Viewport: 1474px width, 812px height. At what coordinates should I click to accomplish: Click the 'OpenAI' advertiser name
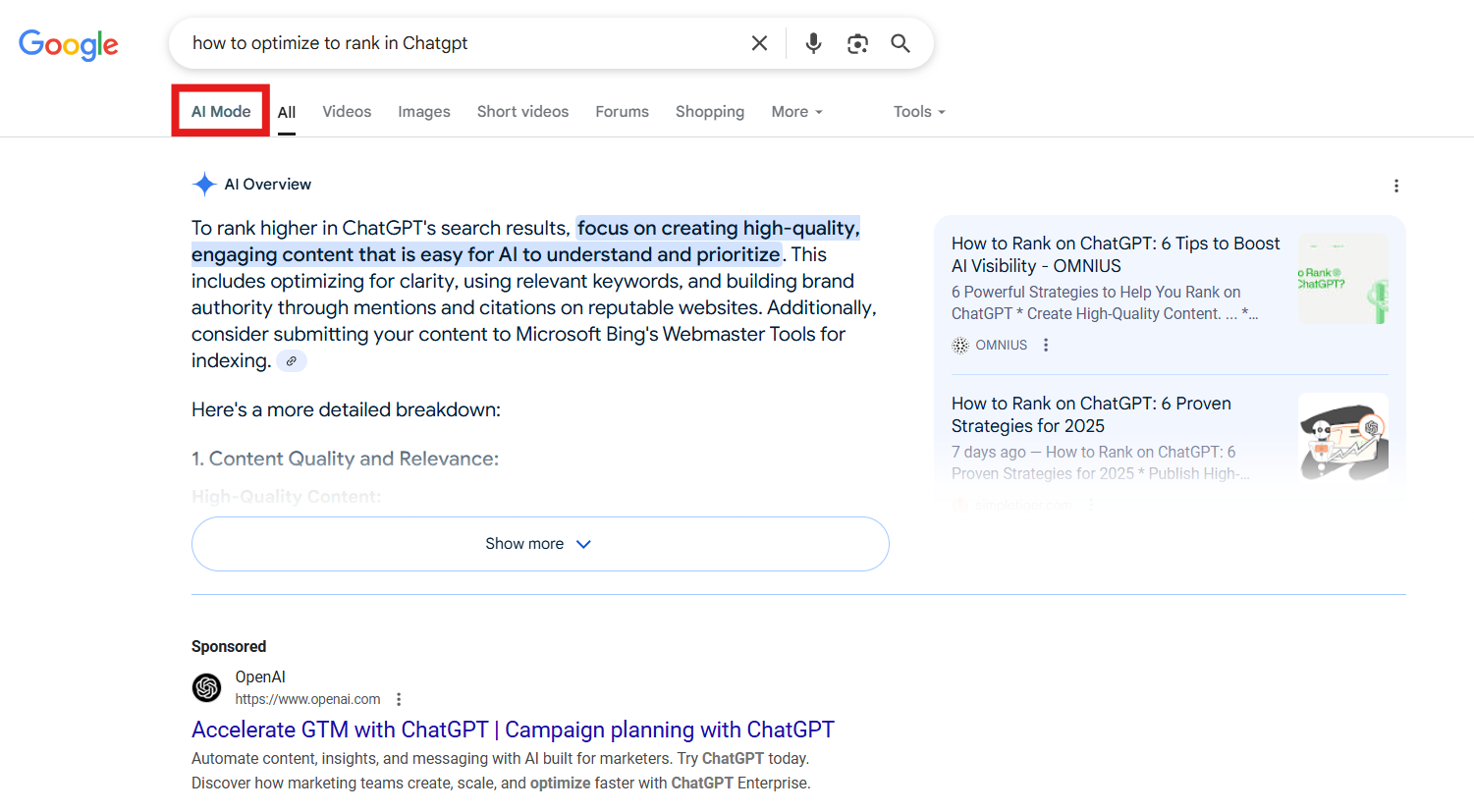click(260, 677)
